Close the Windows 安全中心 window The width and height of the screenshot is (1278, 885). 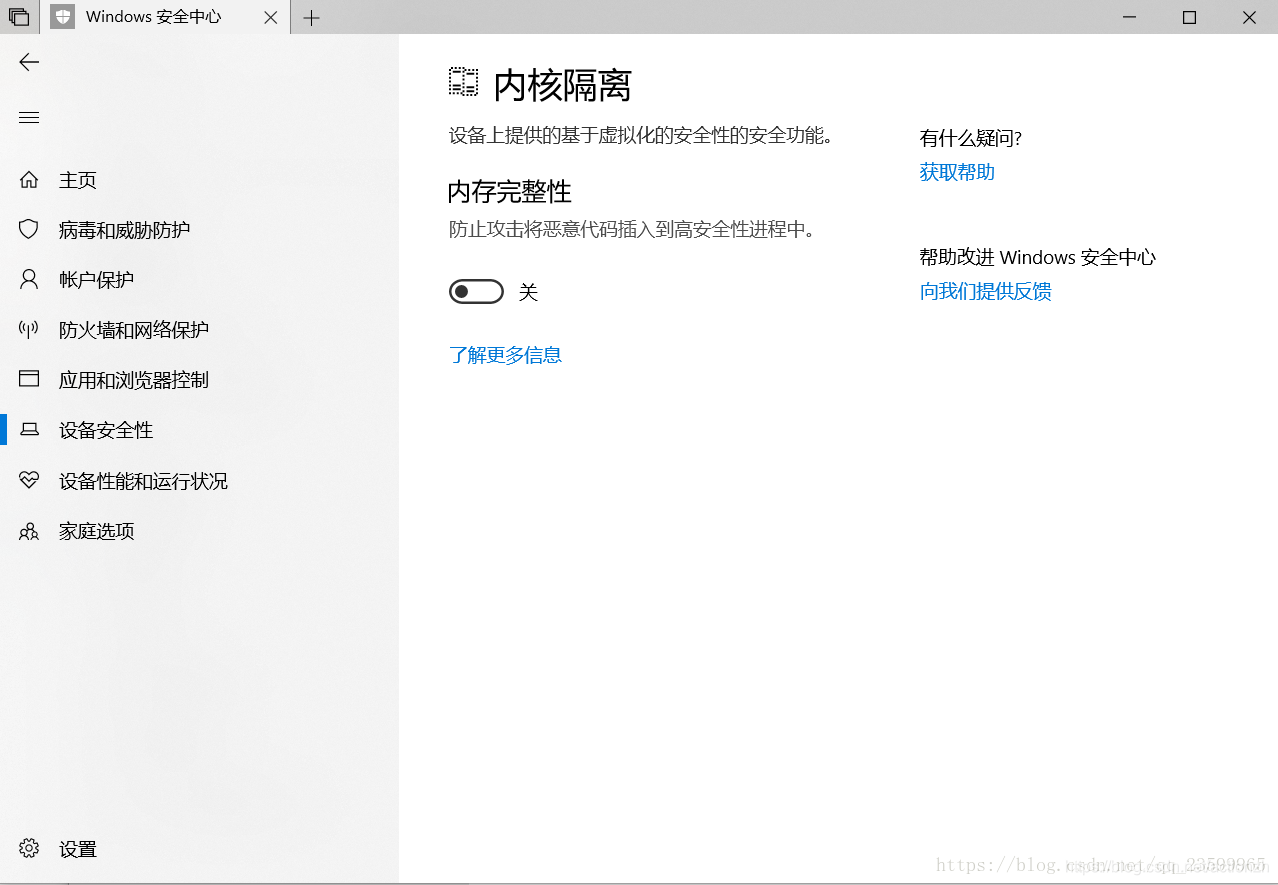[x=1249, y=17]
